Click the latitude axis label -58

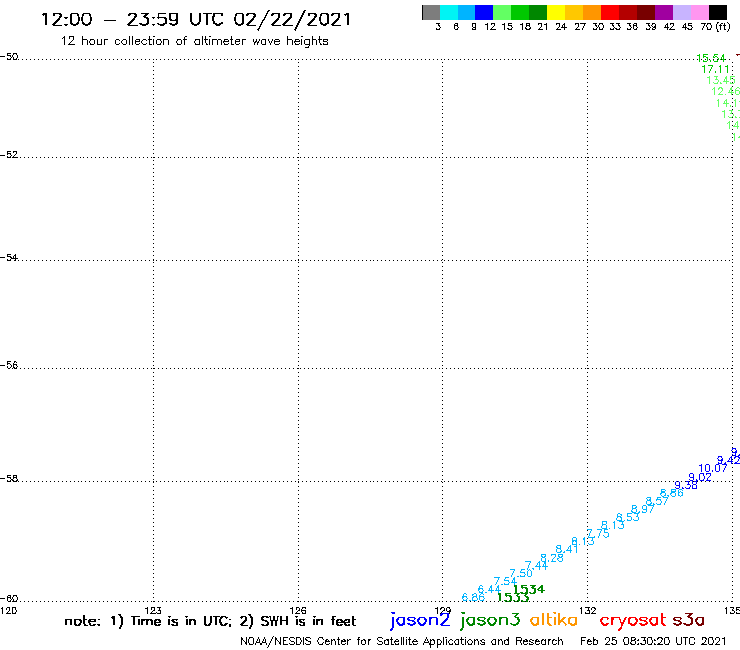click(x=9, y=479)
